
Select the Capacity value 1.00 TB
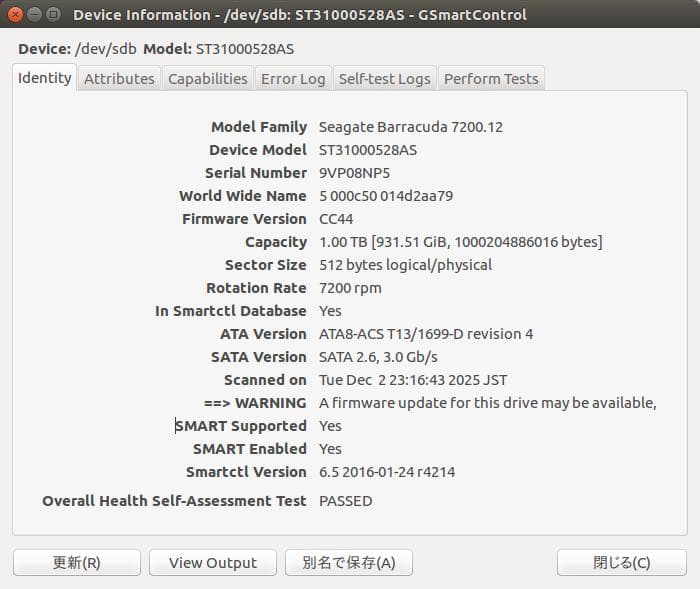point(461,242)
